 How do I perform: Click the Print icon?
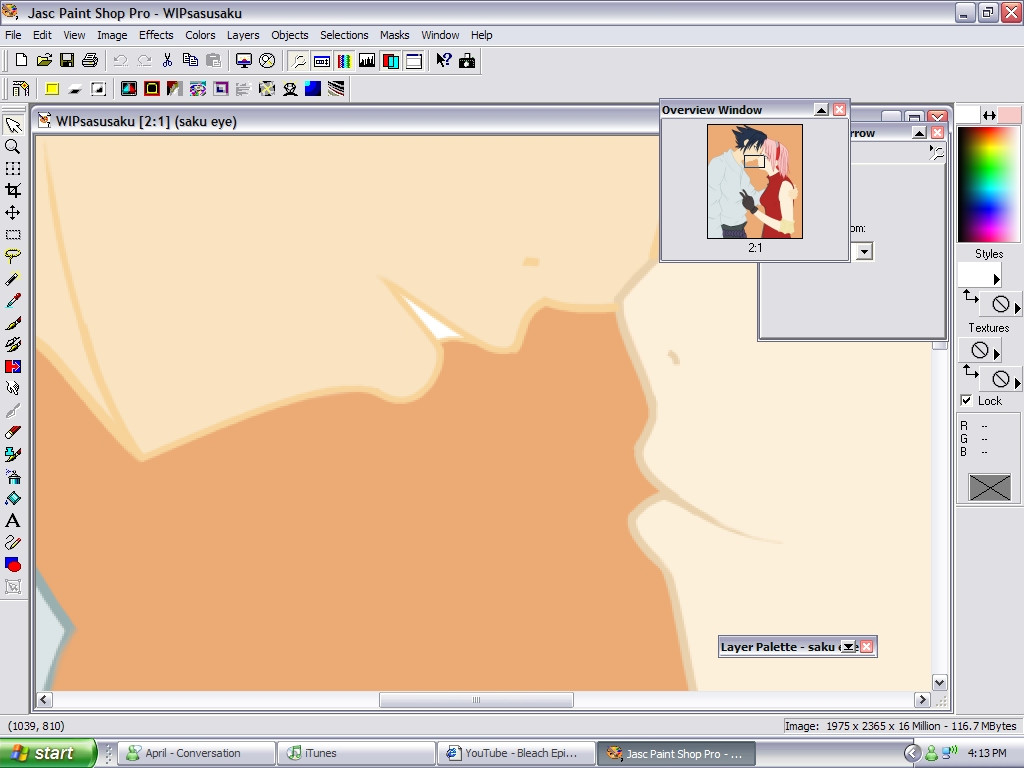click(89, 61)
